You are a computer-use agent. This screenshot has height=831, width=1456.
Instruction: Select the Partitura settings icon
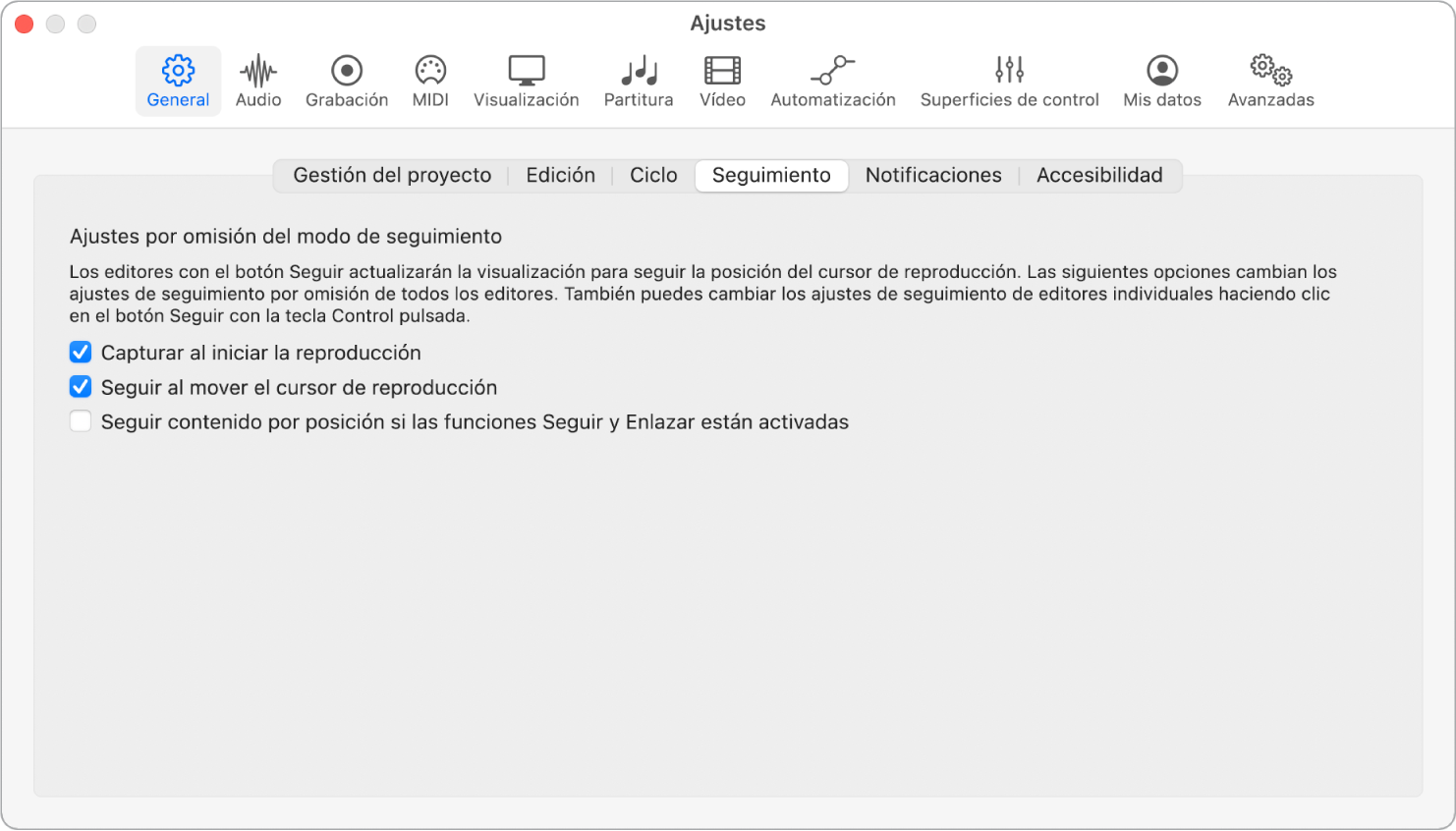(638, 79)
